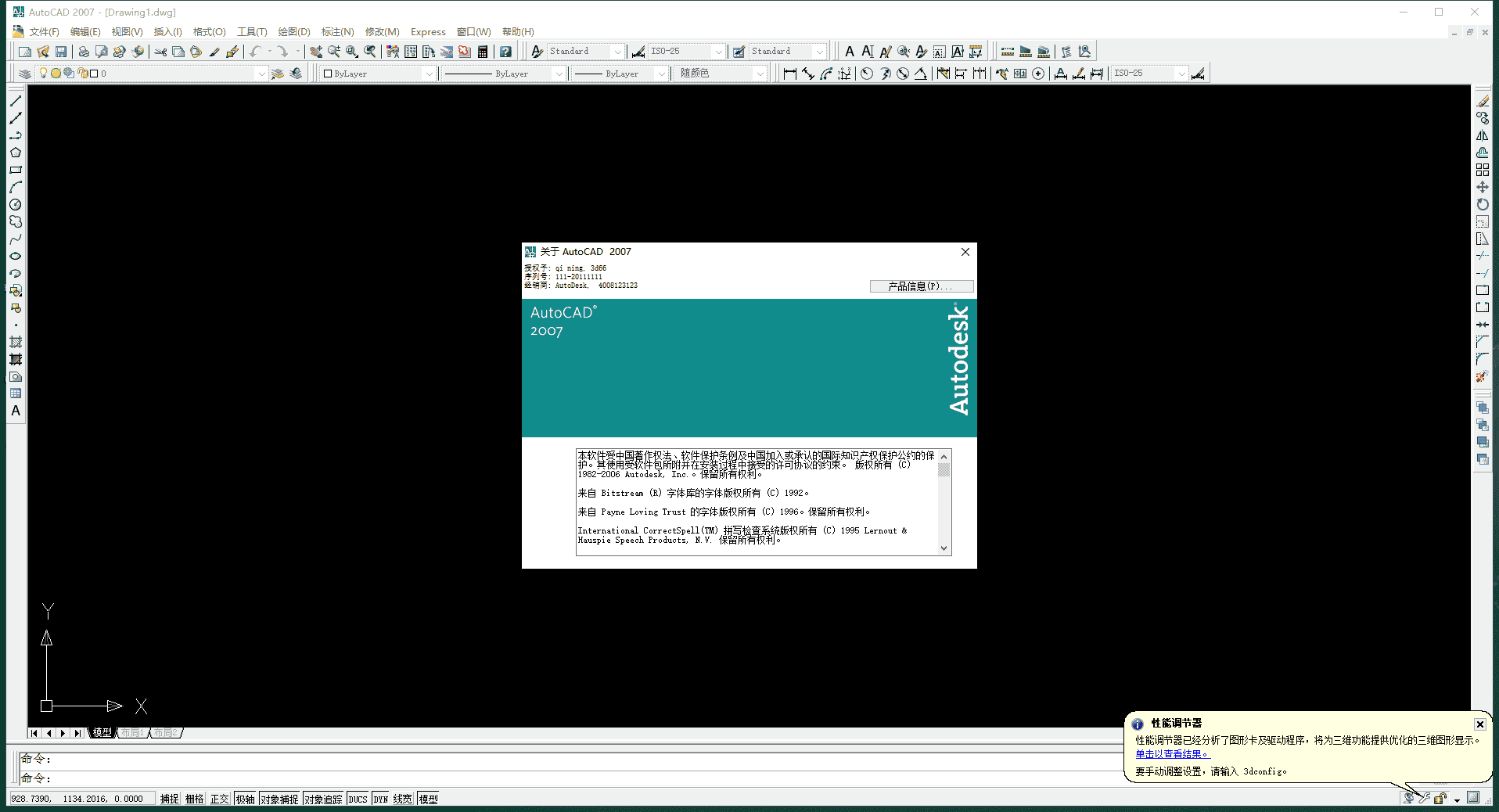The height and width of the screenshot is (812, 1499).
Task: Expand the linetype ByLayer dropdown
Action: point(559,73)
